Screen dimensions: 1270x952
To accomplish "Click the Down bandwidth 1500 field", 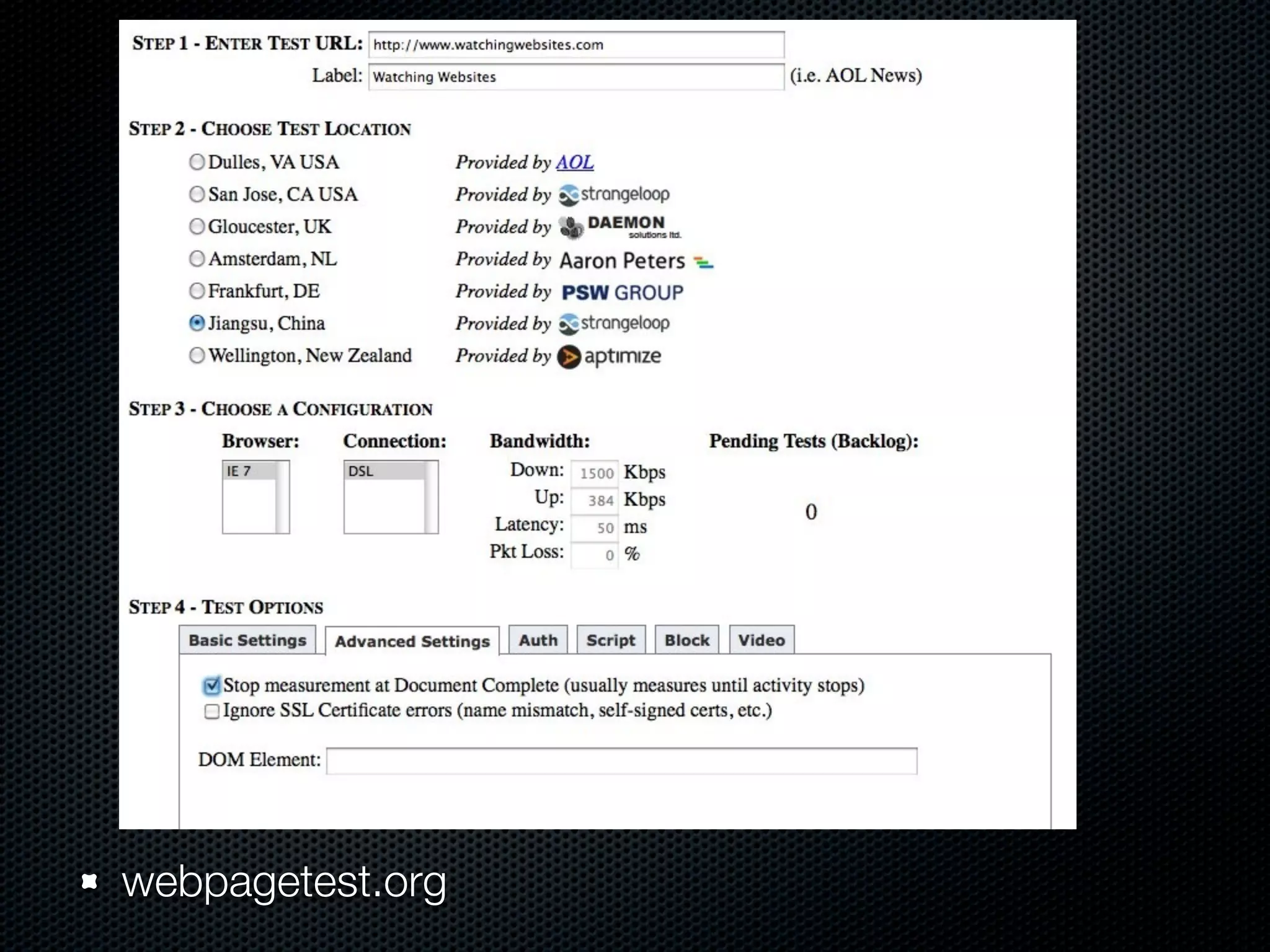I will click(594, 473).
